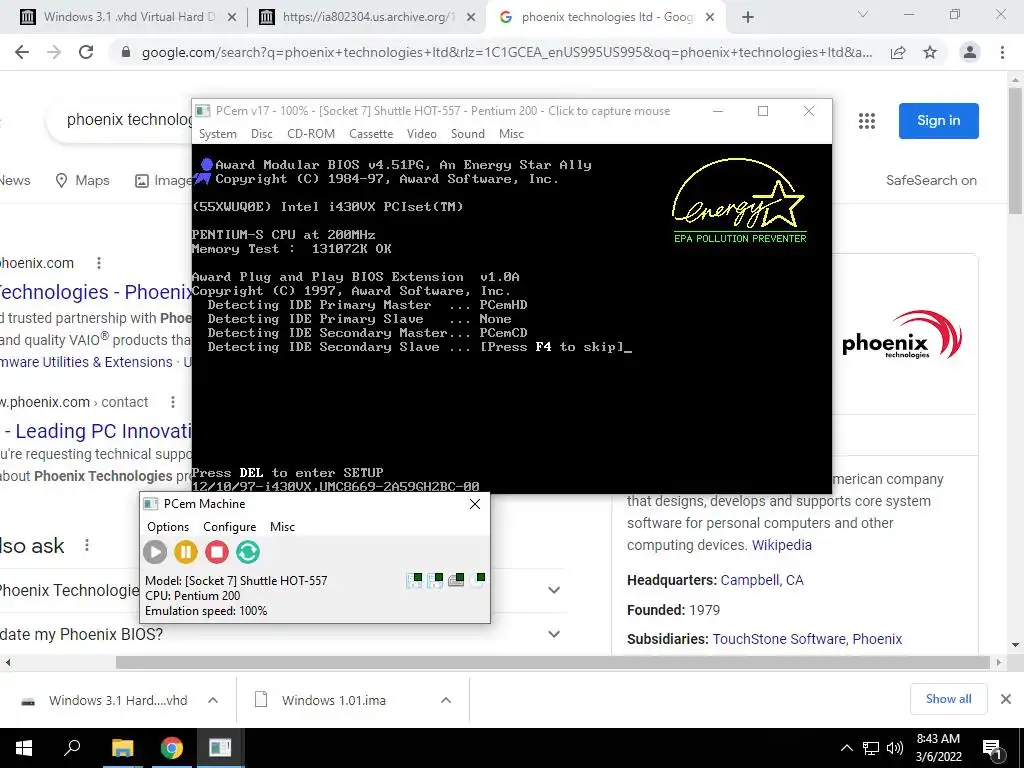This screenshot has width=1024, height=768.
Task: Open the Cassette menu in PCem
Action: point(371,134)
